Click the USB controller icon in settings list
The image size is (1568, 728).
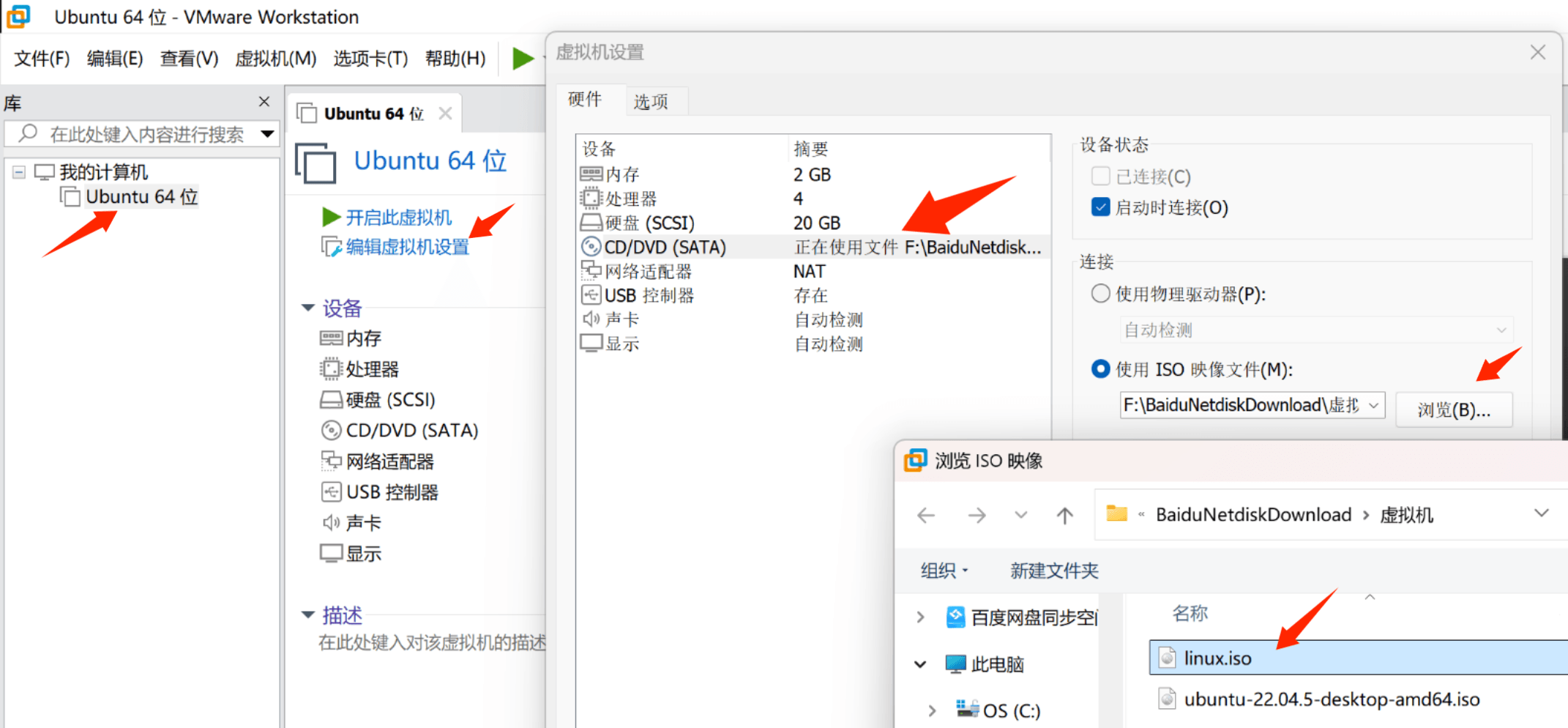[591, 295]
